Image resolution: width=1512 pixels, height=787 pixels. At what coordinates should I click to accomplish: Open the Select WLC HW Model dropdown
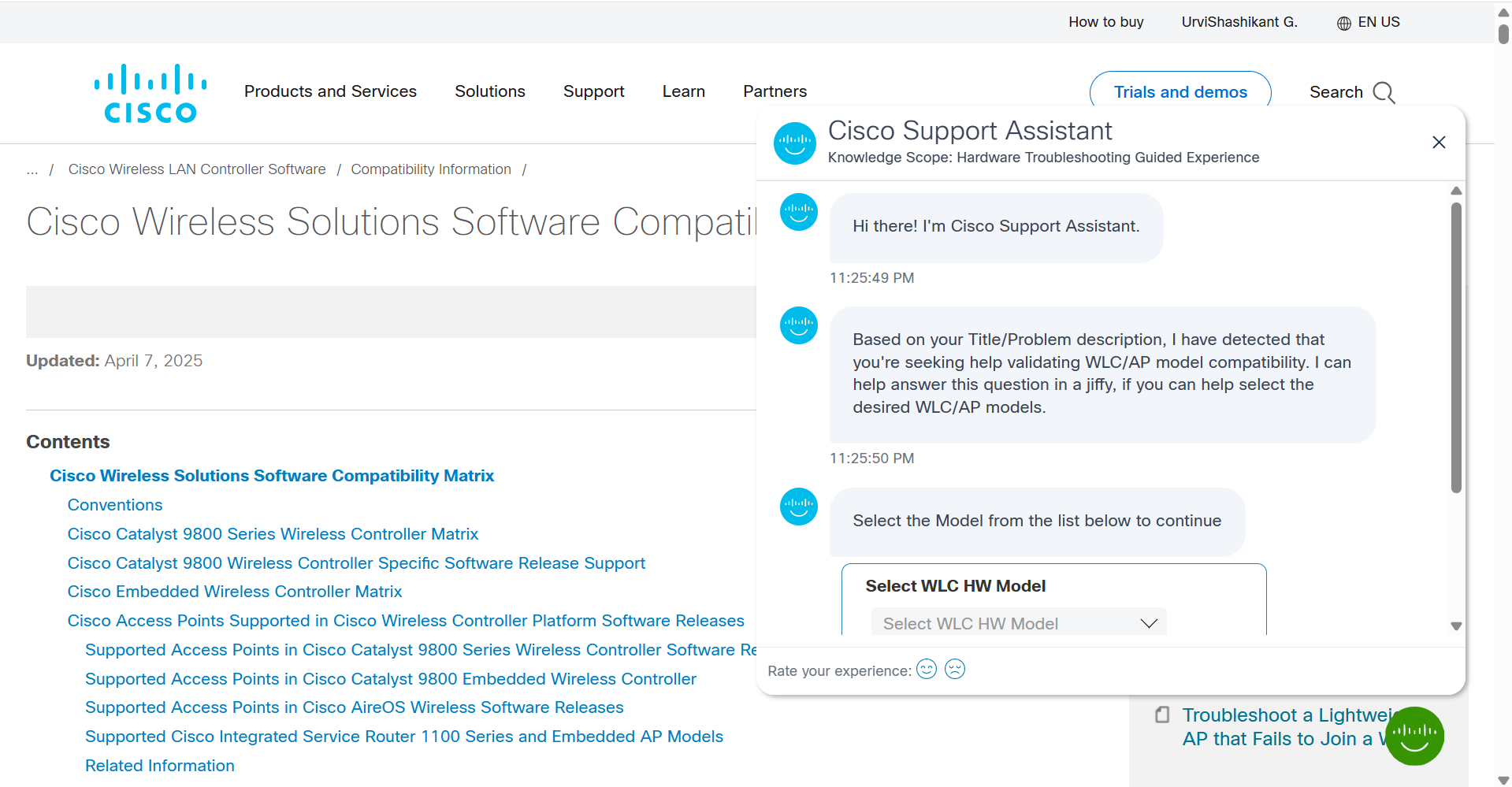point(1018,623)
